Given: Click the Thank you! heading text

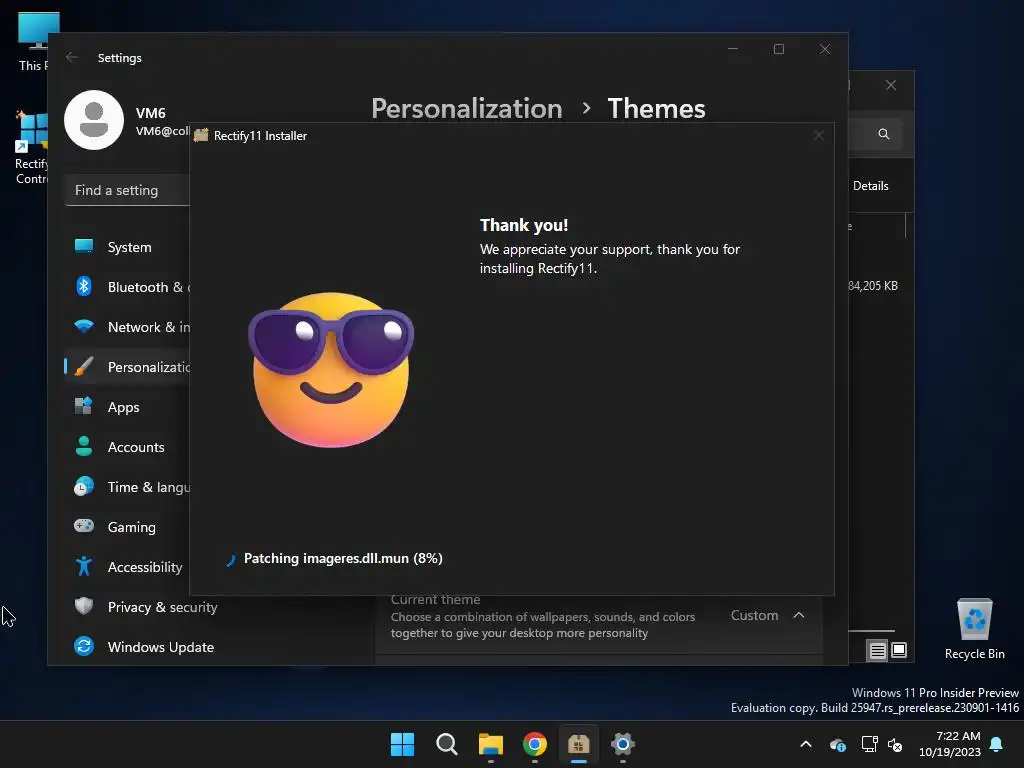Looking at the screenshot, I should (524, 225).
